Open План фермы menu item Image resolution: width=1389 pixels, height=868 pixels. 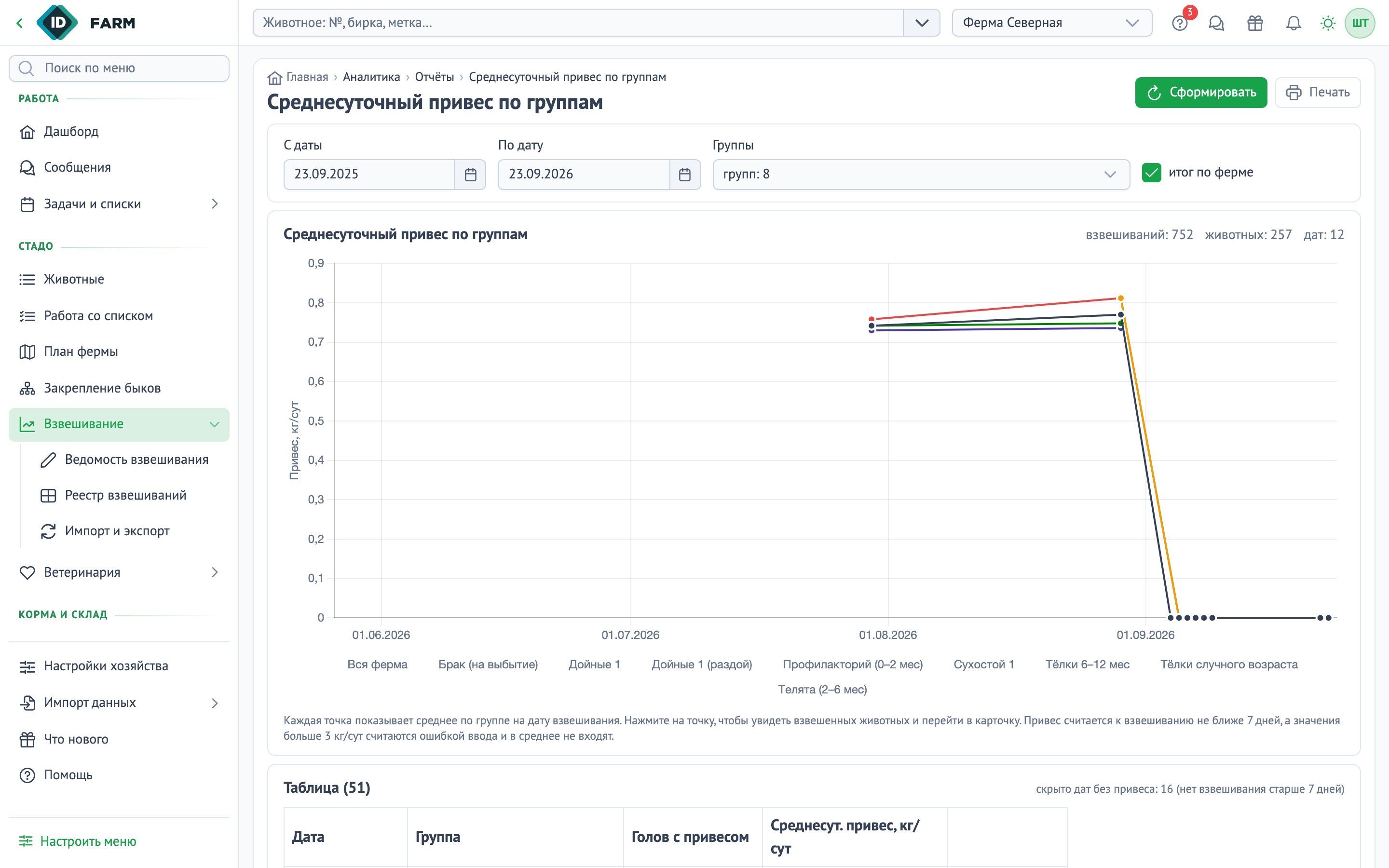point(119,352)
